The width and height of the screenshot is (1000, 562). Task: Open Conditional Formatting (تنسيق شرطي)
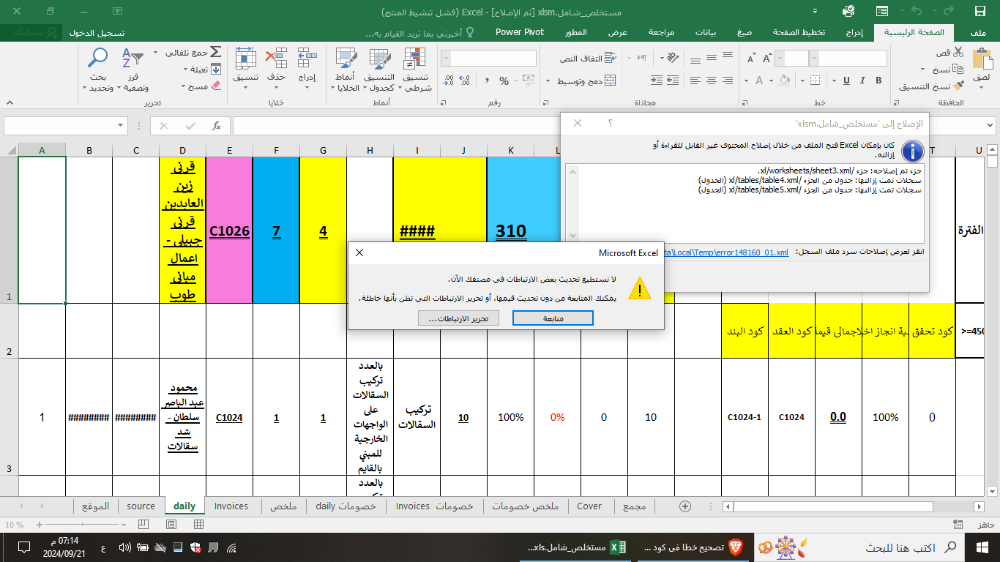pos(415,70)
